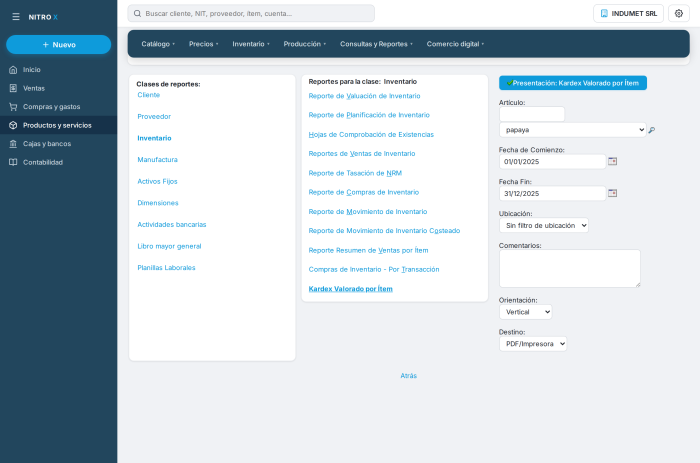This screenshot has height=463, width=700.
Task: Open Contabilidad section
Action: tap(58, 162)
